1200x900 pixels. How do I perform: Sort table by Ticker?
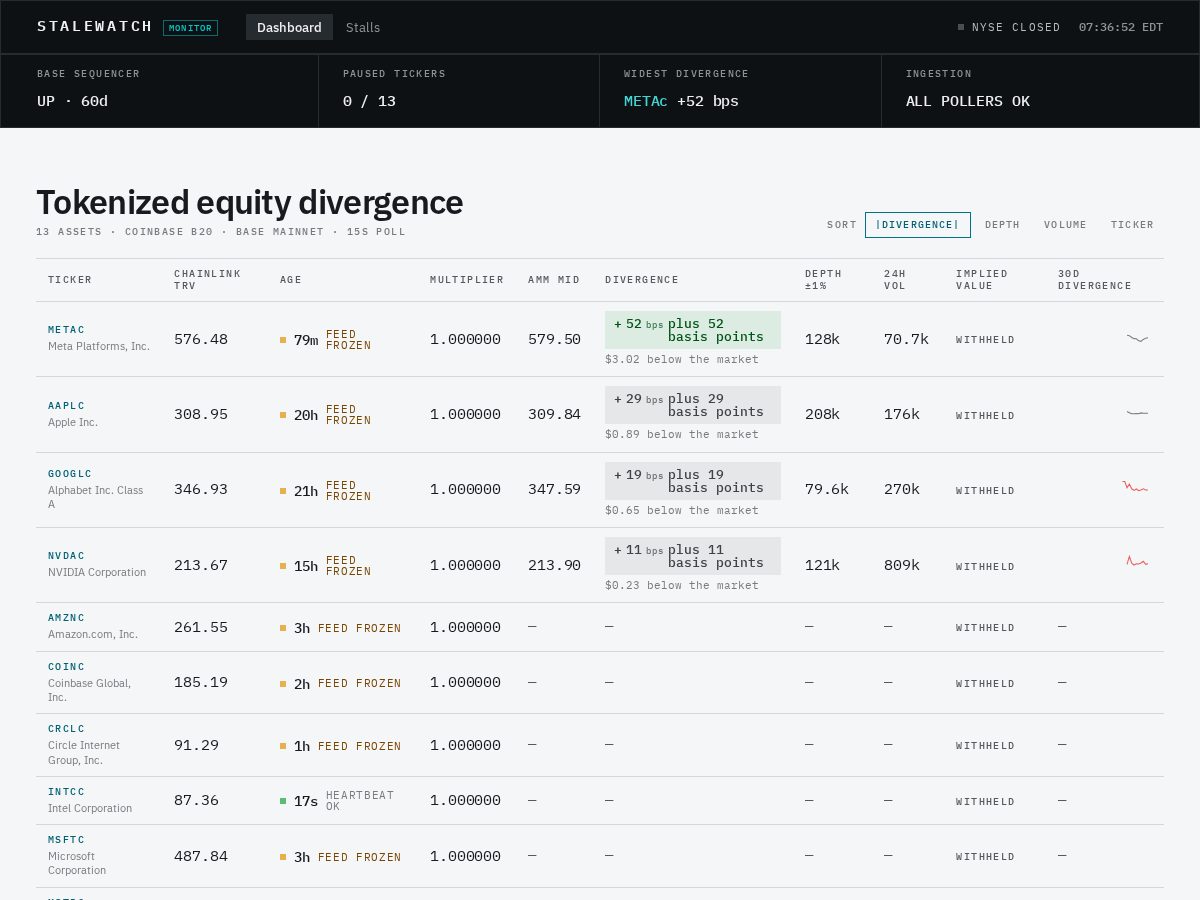[1132, 225]
